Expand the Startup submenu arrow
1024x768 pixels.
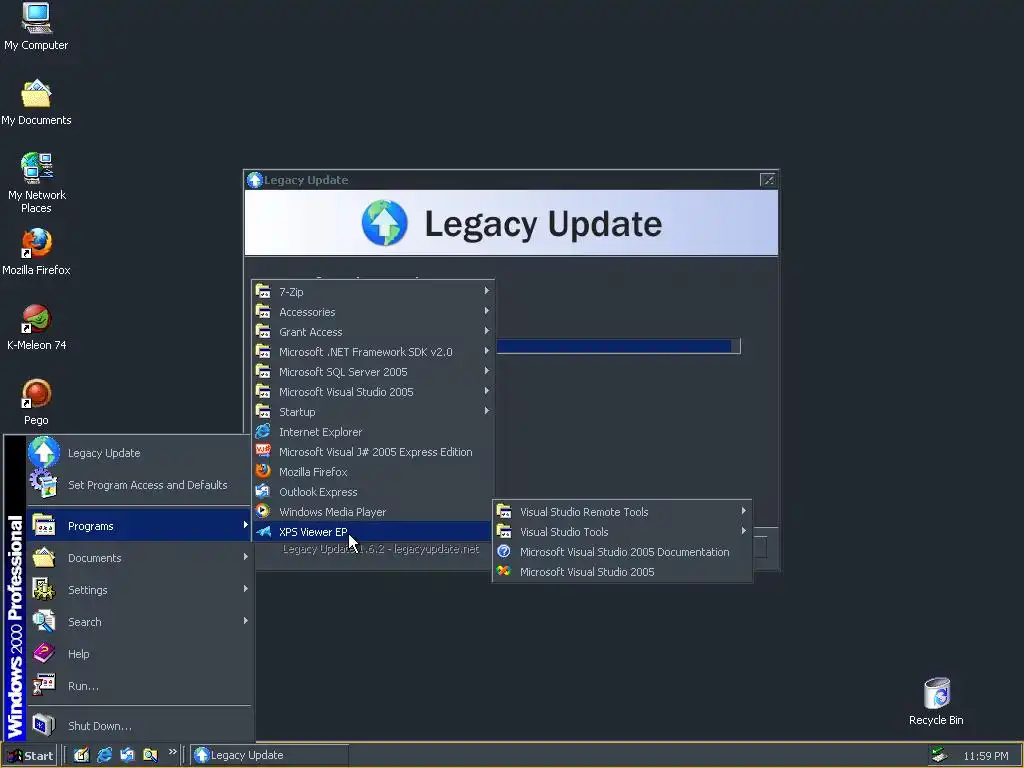(487, 411)
